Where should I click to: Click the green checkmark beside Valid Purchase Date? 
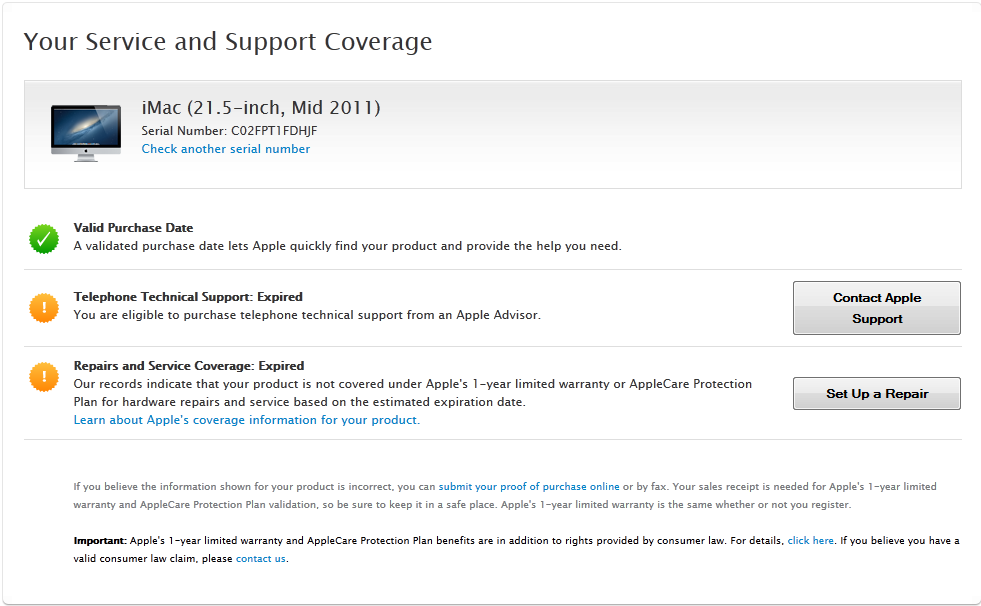(x=44, y=238)
